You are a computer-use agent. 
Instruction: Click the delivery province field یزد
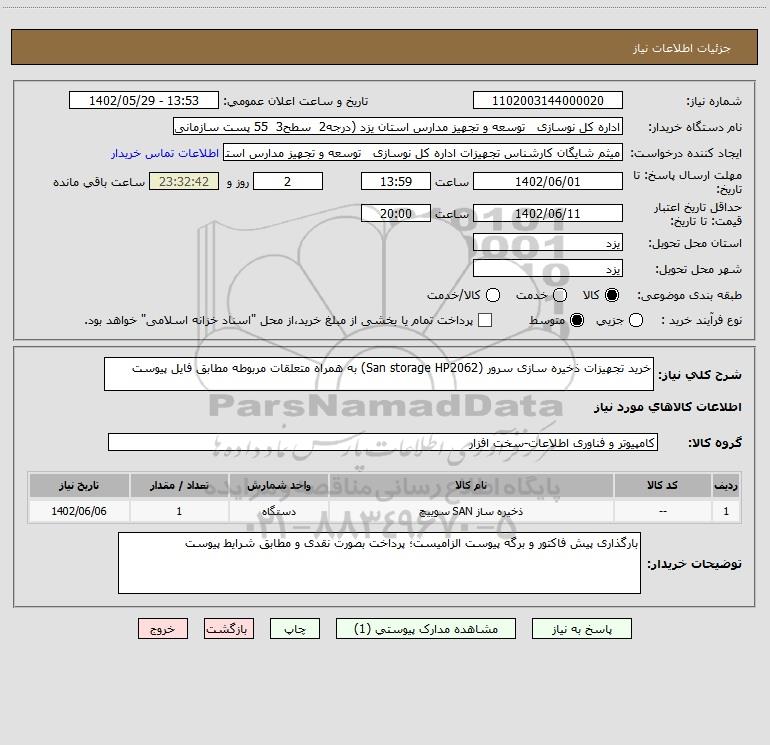(548, 243)
